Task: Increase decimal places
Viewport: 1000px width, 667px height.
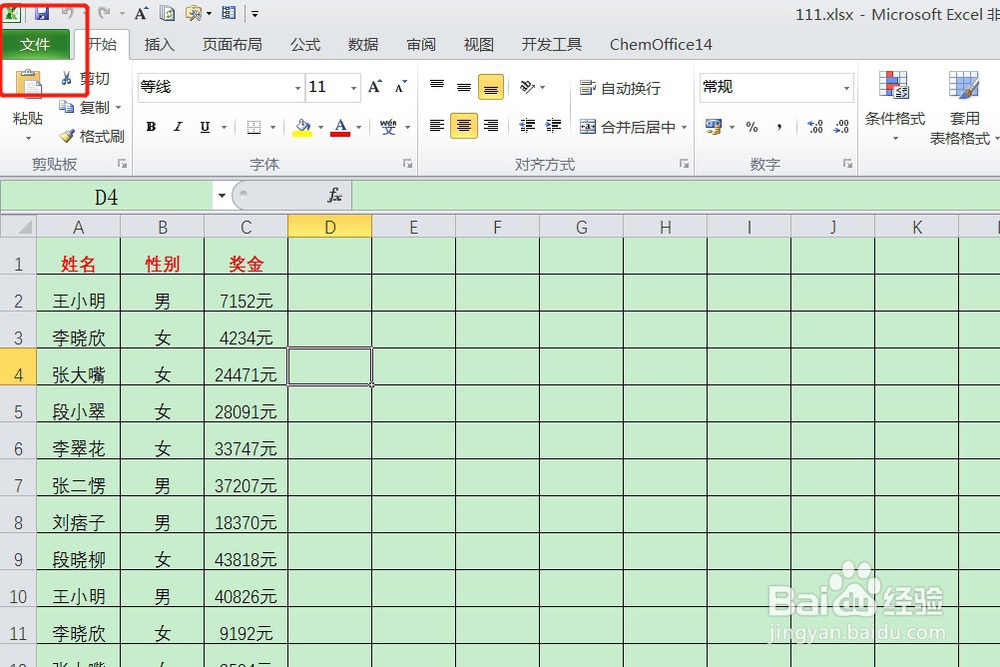Action: [814, 127]
